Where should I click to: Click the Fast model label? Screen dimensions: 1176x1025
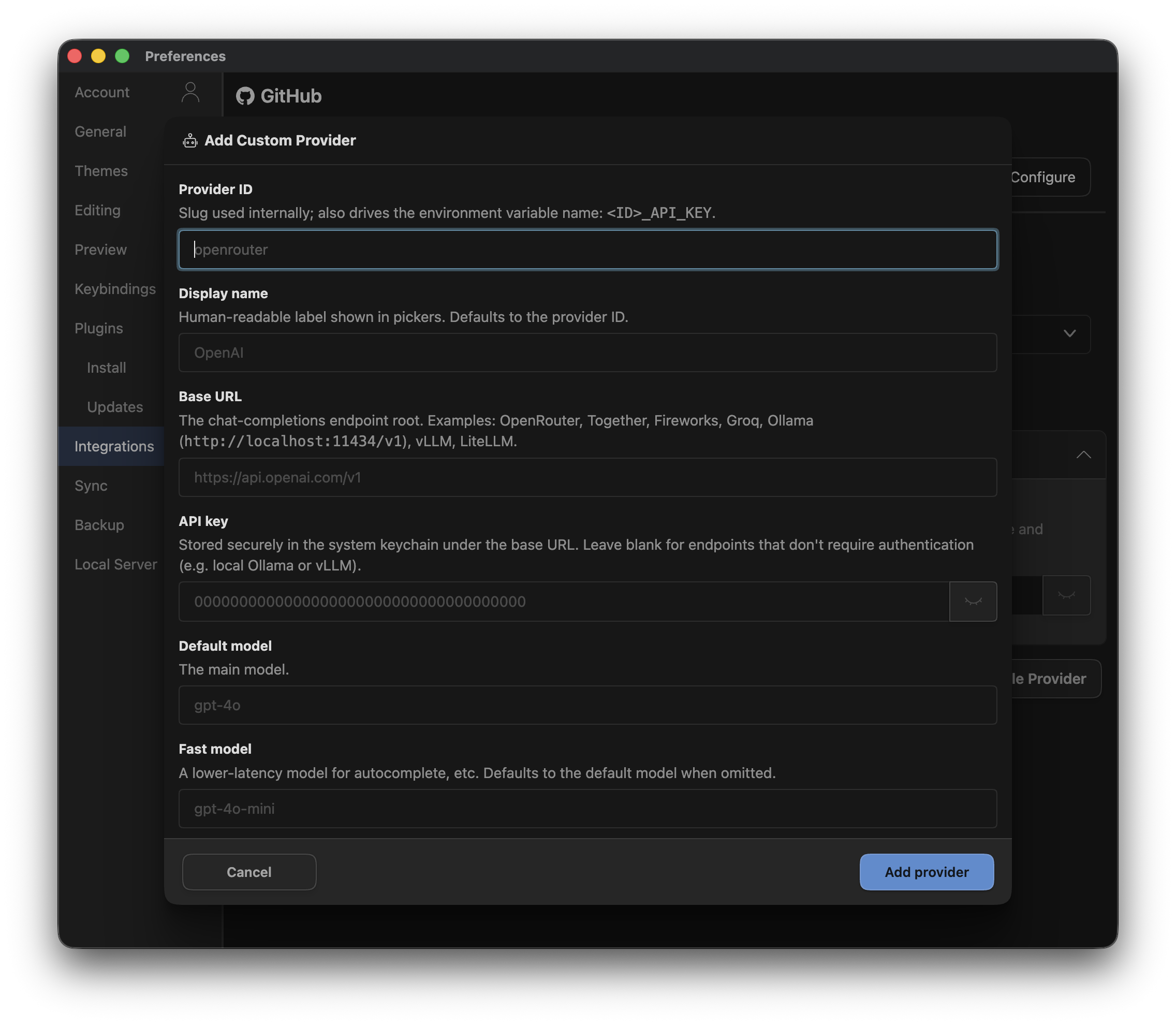214,749
